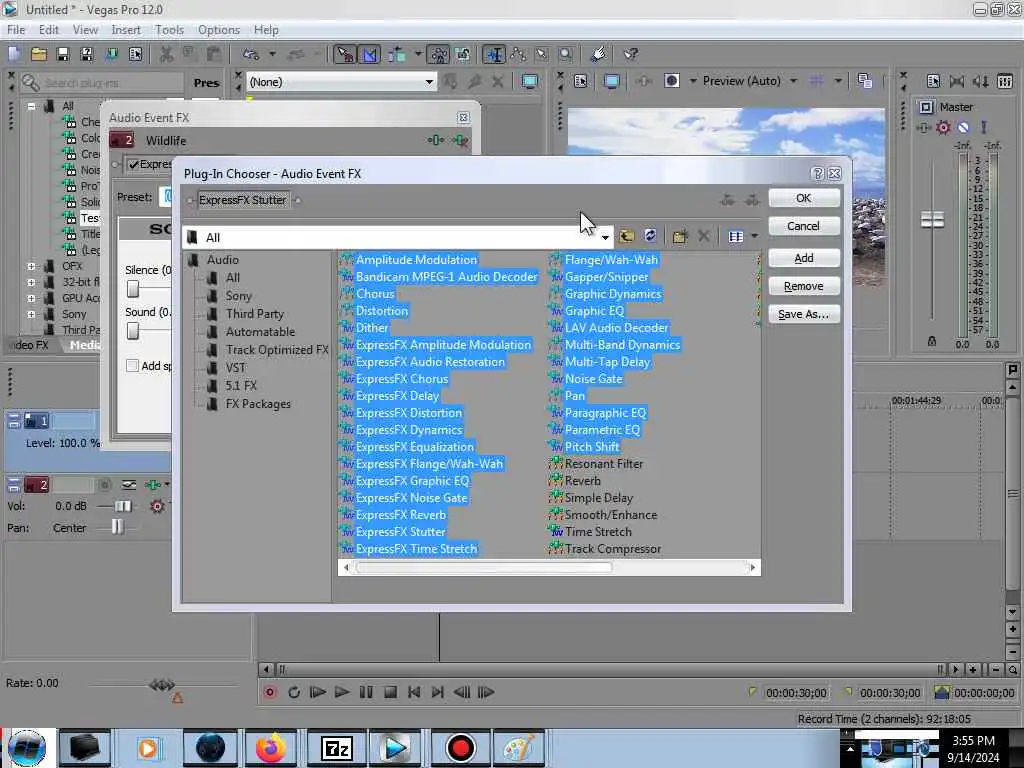Click the Save floppy toolbar icon

click(x=63, y=54)
